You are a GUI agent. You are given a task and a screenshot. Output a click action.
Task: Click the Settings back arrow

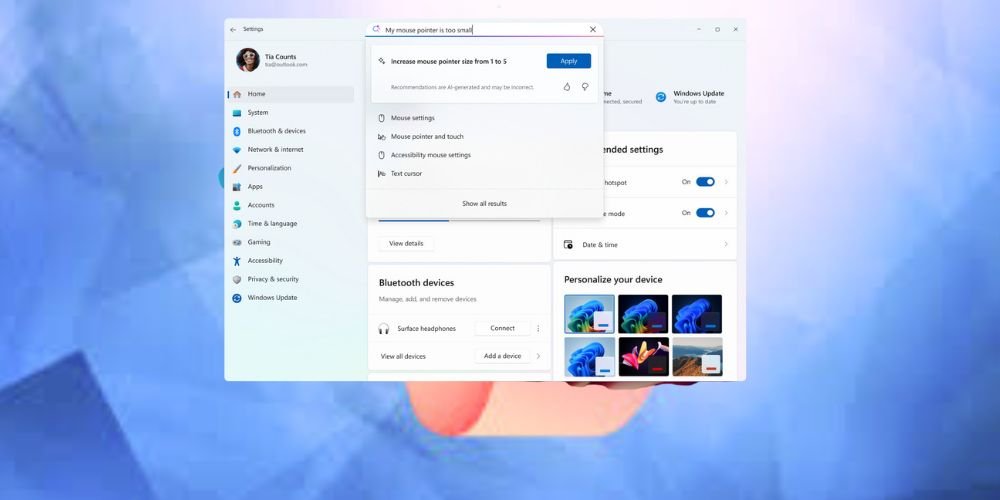pyautogui.click(x=233, y=29)
